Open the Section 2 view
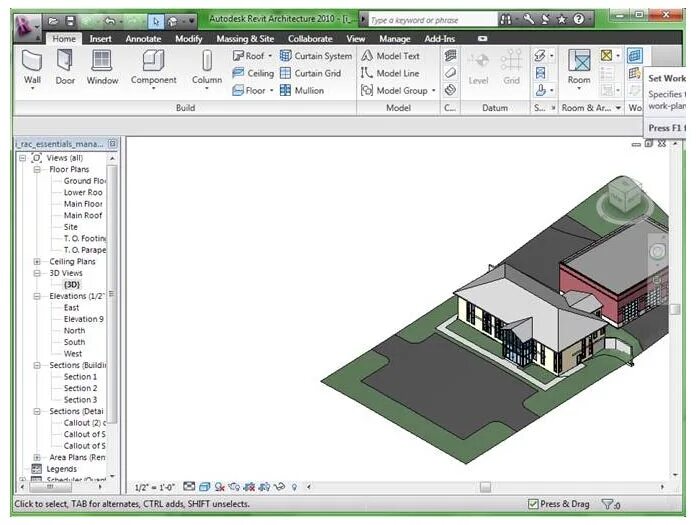 (x=80, y=388)
